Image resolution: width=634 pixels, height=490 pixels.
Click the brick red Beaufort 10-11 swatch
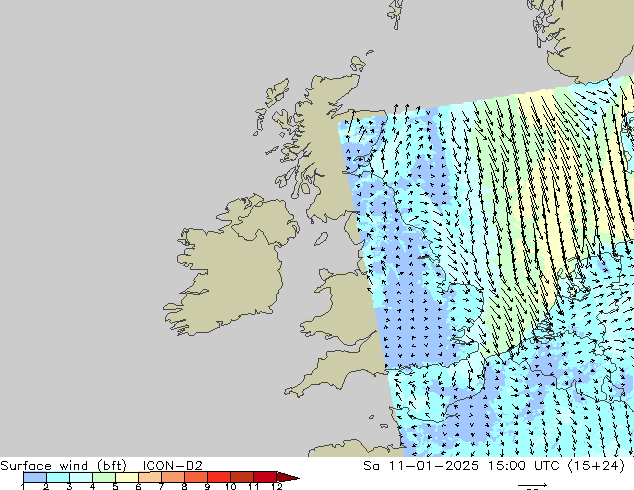click(x=242, y=477)
